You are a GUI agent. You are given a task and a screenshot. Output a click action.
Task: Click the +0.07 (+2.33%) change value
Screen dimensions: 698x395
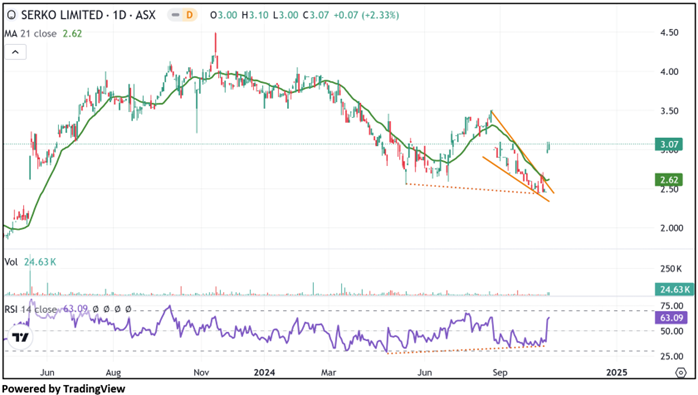366,15
